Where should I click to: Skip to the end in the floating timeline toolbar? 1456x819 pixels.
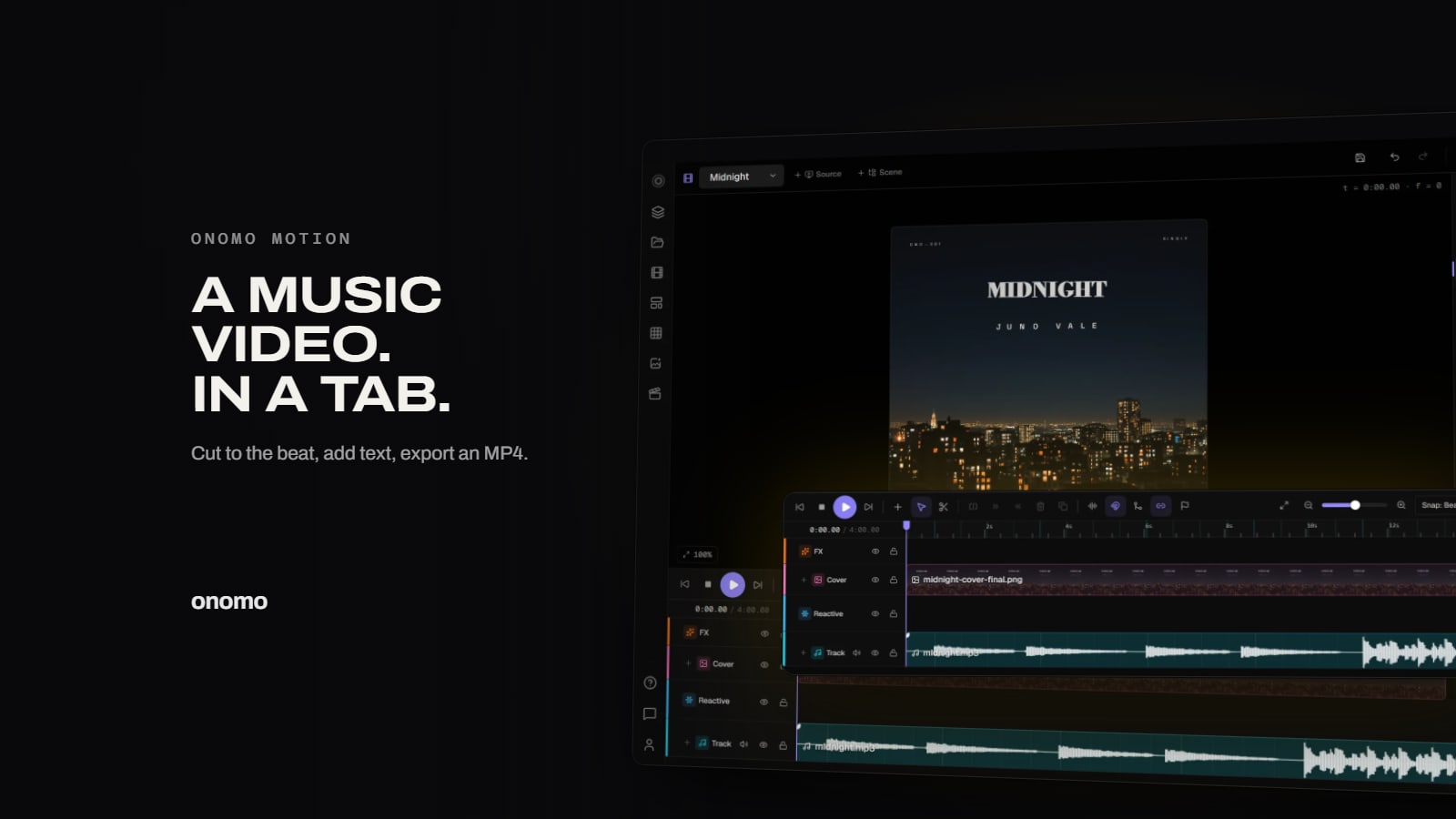868,507
